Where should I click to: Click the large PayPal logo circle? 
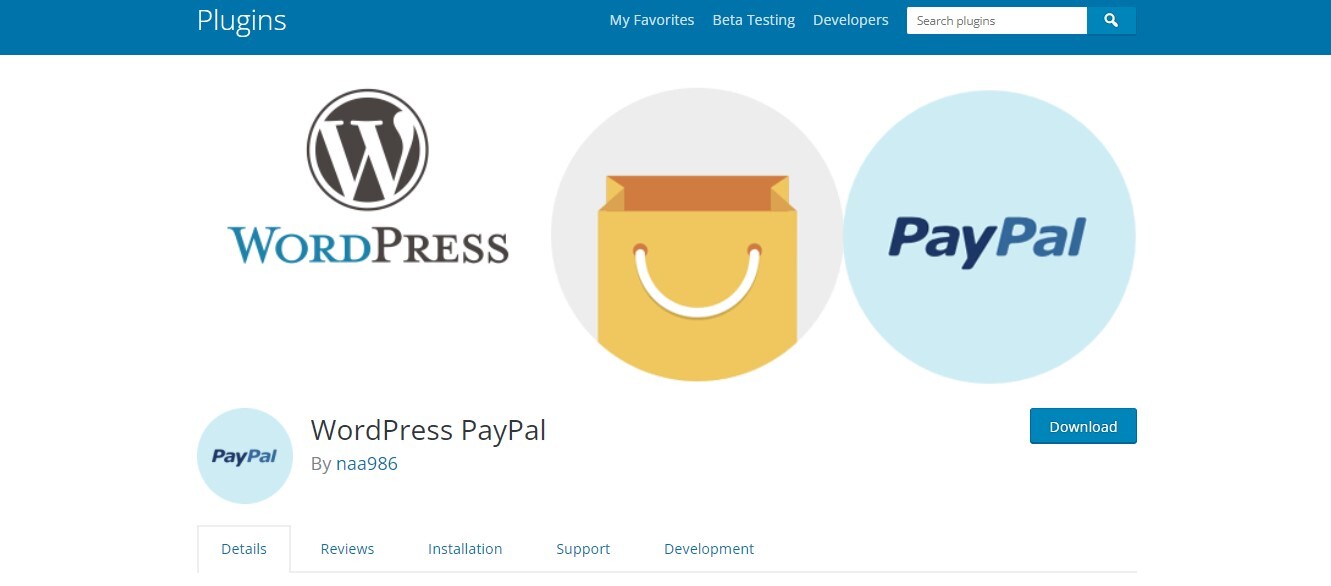(x=989, y=237)
